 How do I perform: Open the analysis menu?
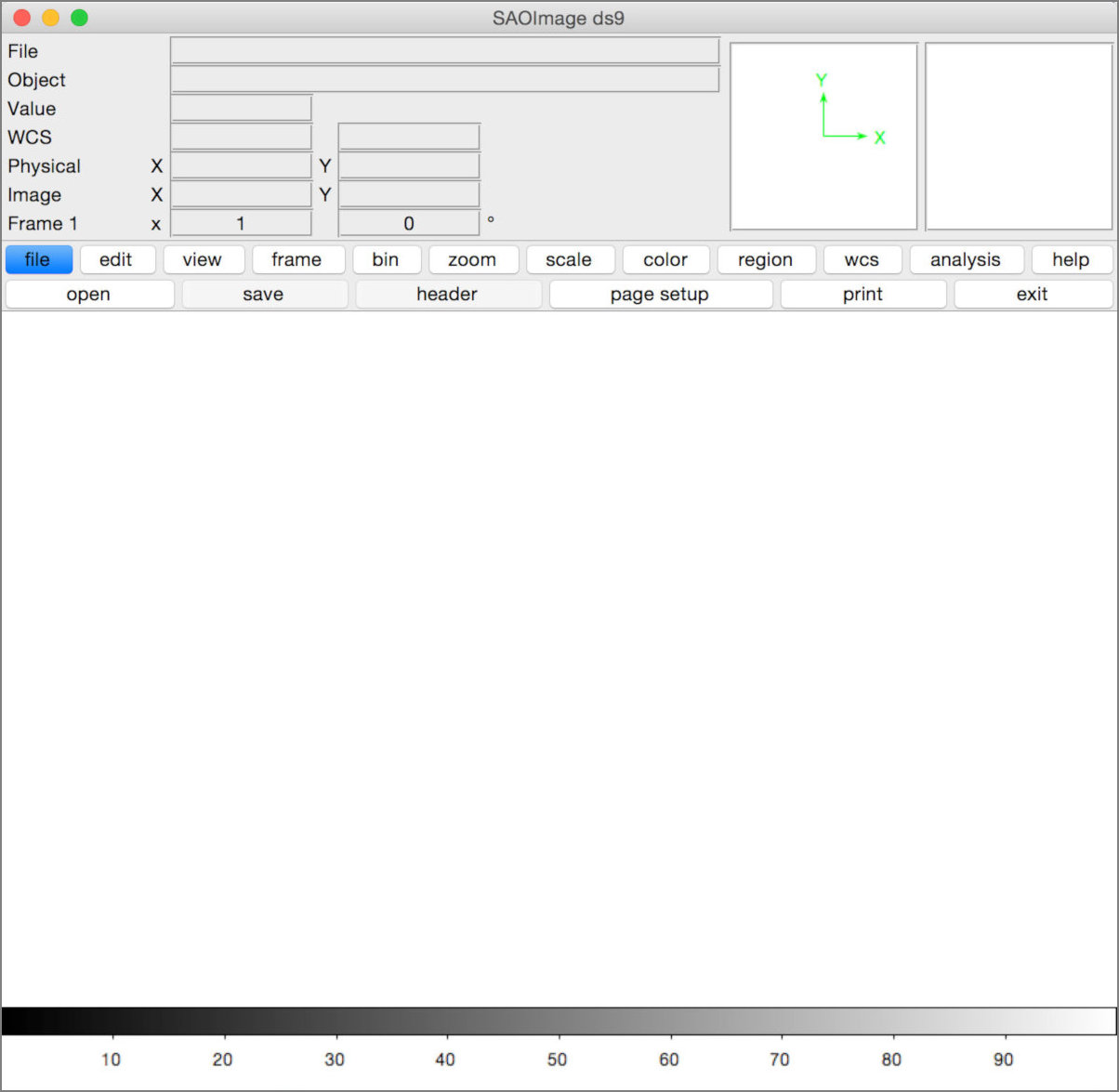(967, 259)
